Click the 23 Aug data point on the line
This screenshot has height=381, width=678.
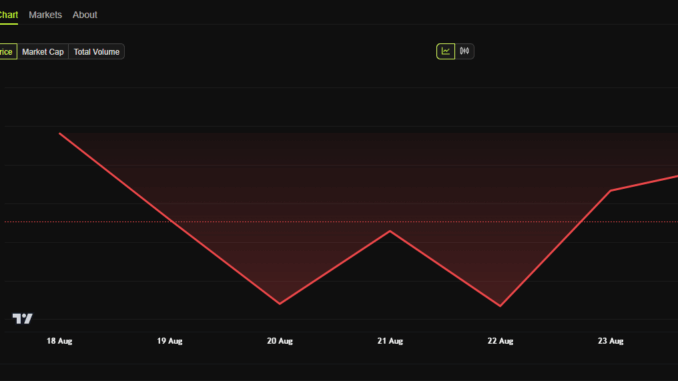coord(611,190)
